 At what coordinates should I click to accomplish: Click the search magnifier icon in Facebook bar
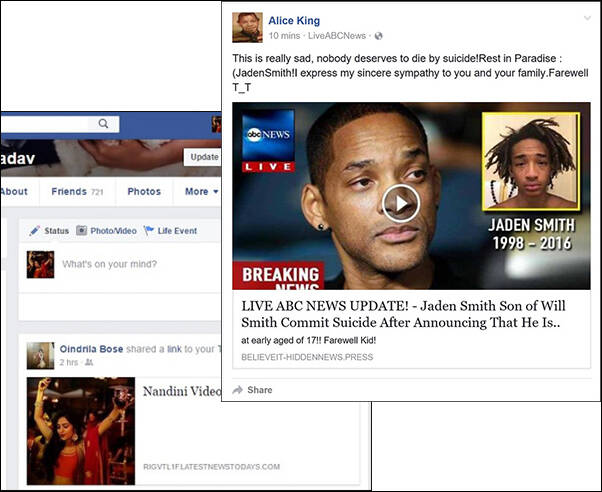pyautogui.click(x=103, y=124)
